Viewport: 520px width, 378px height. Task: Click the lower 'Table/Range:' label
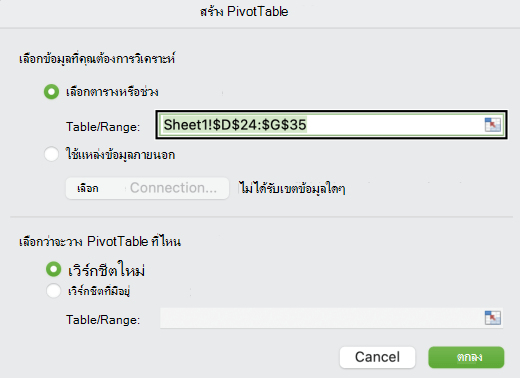click(x=103, y=320)
